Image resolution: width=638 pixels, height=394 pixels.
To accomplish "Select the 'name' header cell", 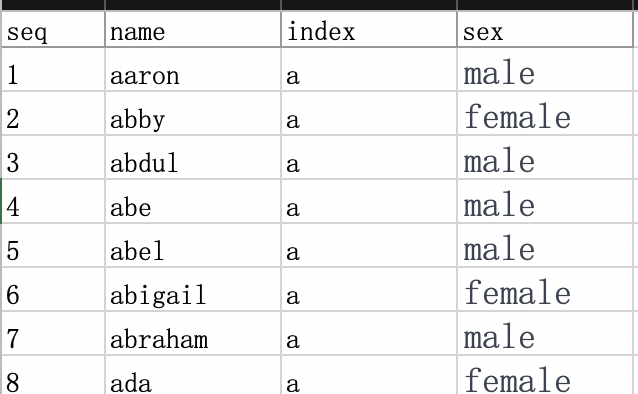I will click(x=193, y=29).
